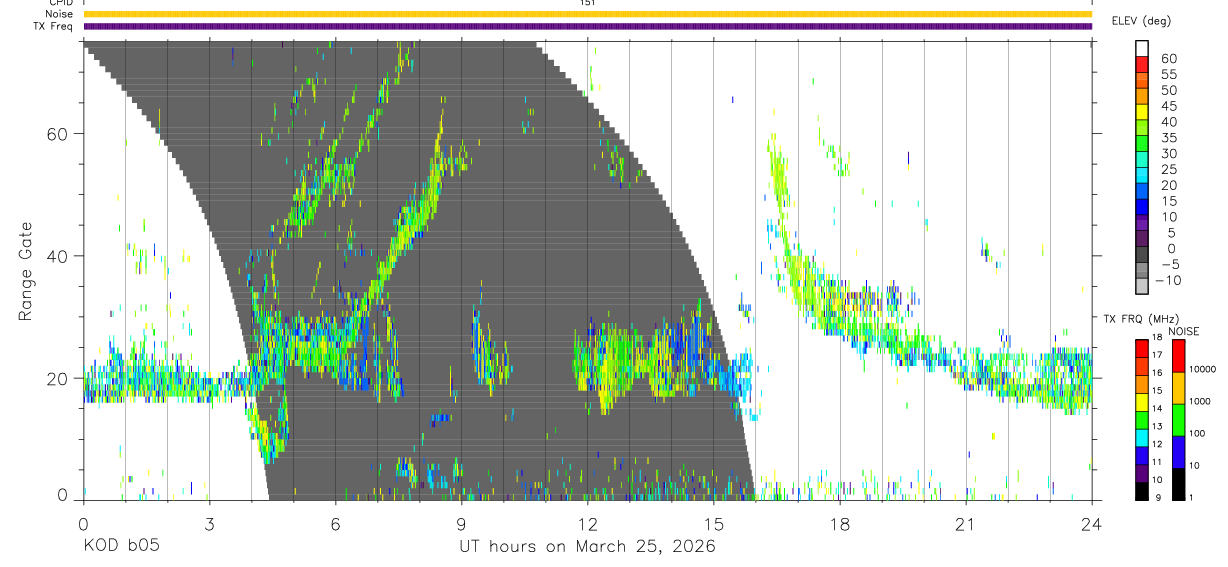Select yellow ELEV segment between 40 and 45
The height and width of the screenshot is (567, 1228).
tap(1143, 114)
